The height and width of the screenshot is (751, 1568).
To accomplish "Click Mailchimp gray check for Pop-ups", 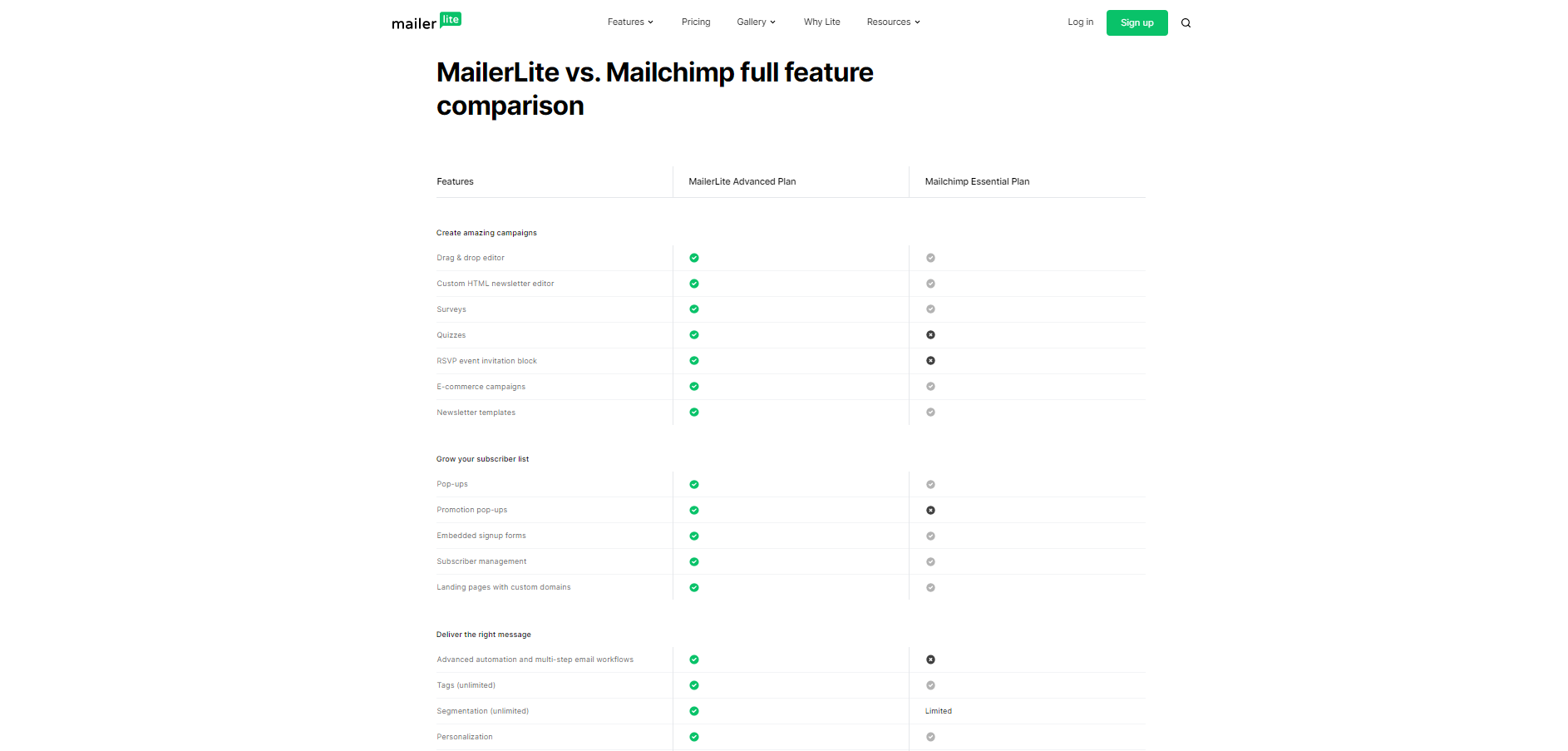I will [930, 484].
